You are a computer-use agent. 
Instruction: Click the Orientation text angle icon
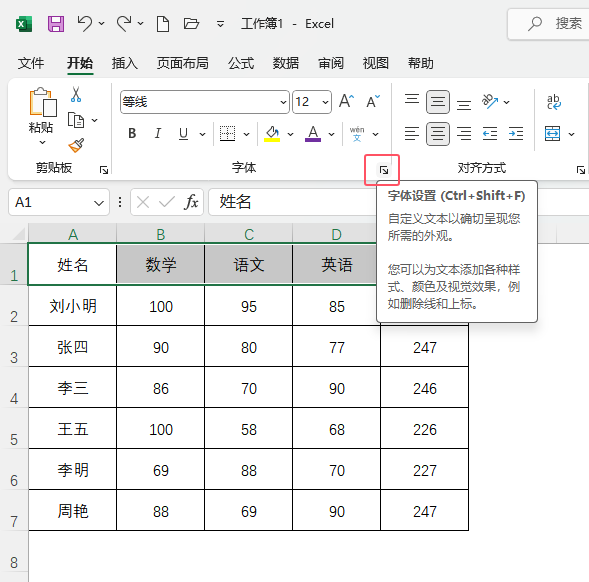tap(490, 101)
